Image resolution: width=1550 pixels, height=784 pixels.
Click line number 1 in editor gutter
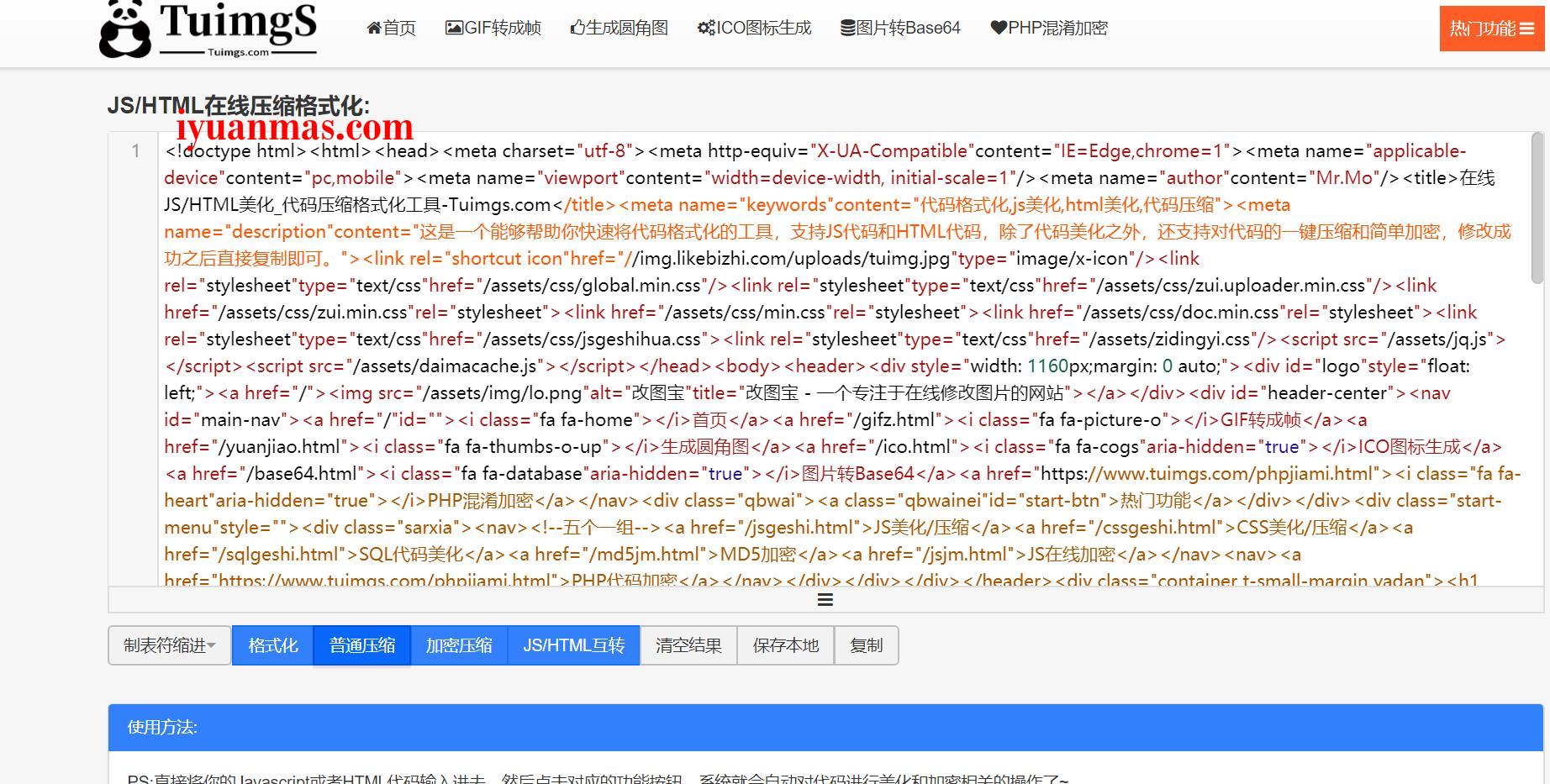135,151
